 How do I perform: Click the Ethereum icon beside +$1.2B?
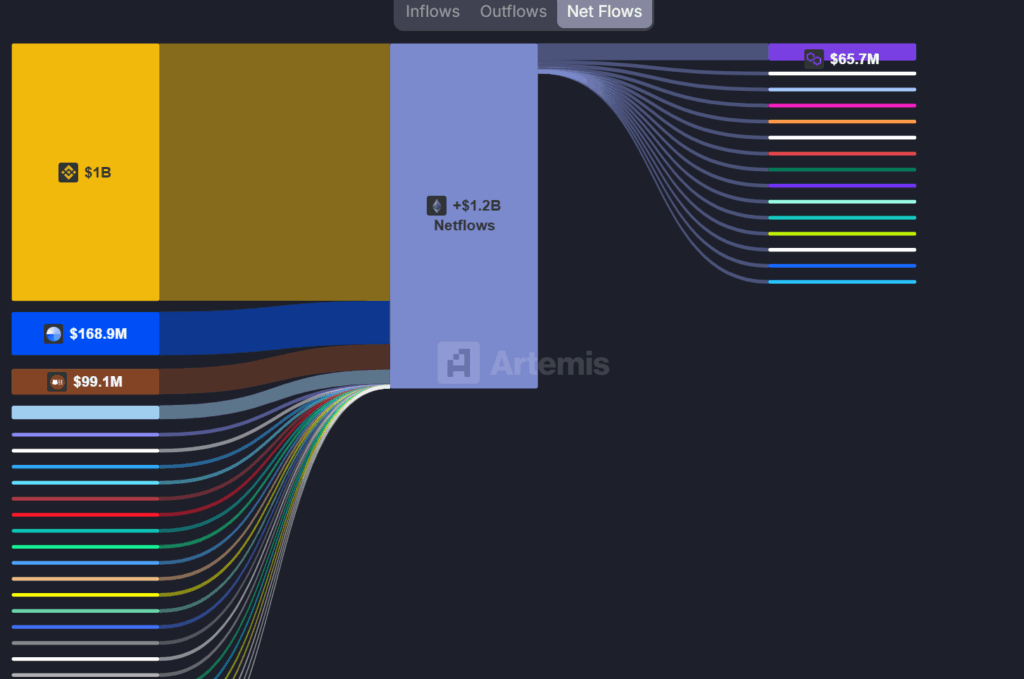pos(436,206)
